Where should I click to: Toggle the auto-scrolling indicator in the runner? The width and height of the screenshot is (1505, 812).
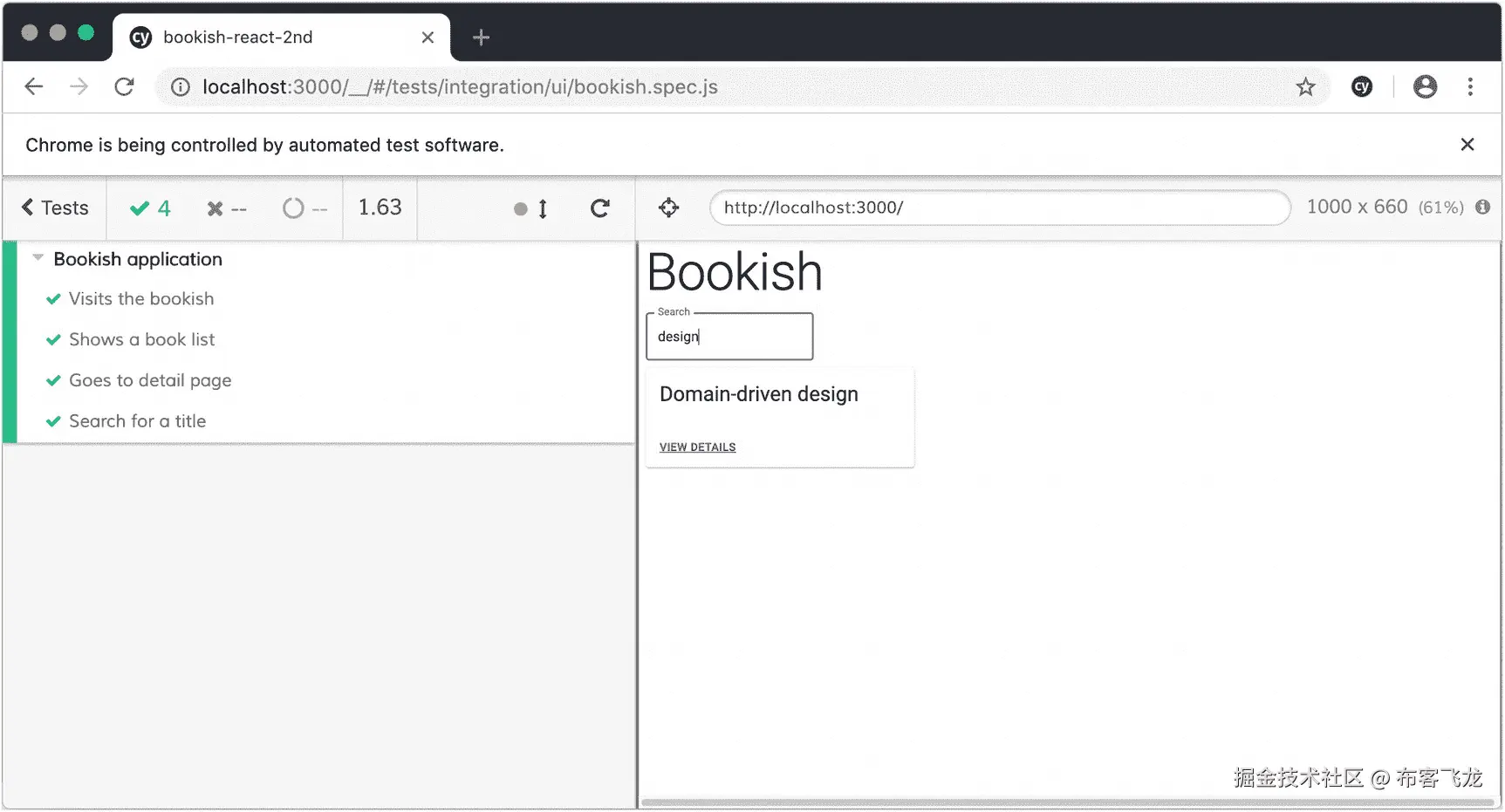tap(531, 208)
